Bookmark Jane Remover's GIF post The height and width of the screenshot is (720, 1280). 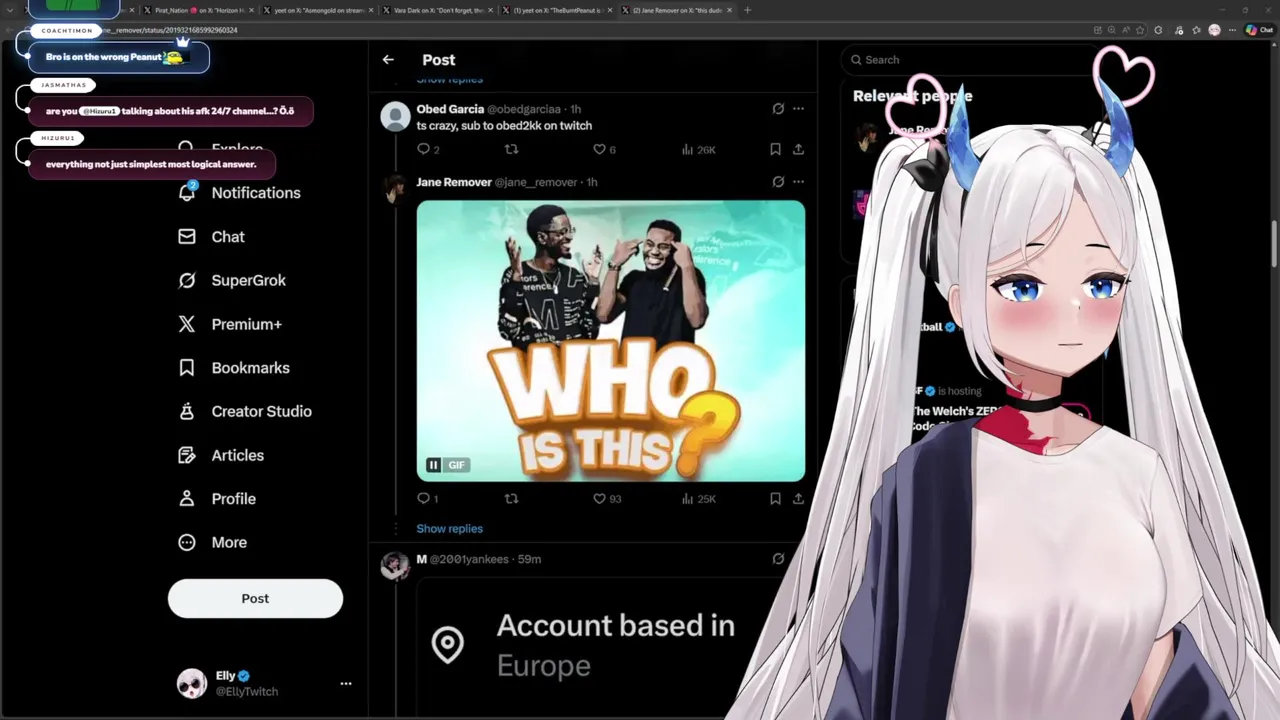[x=775, y=498]
